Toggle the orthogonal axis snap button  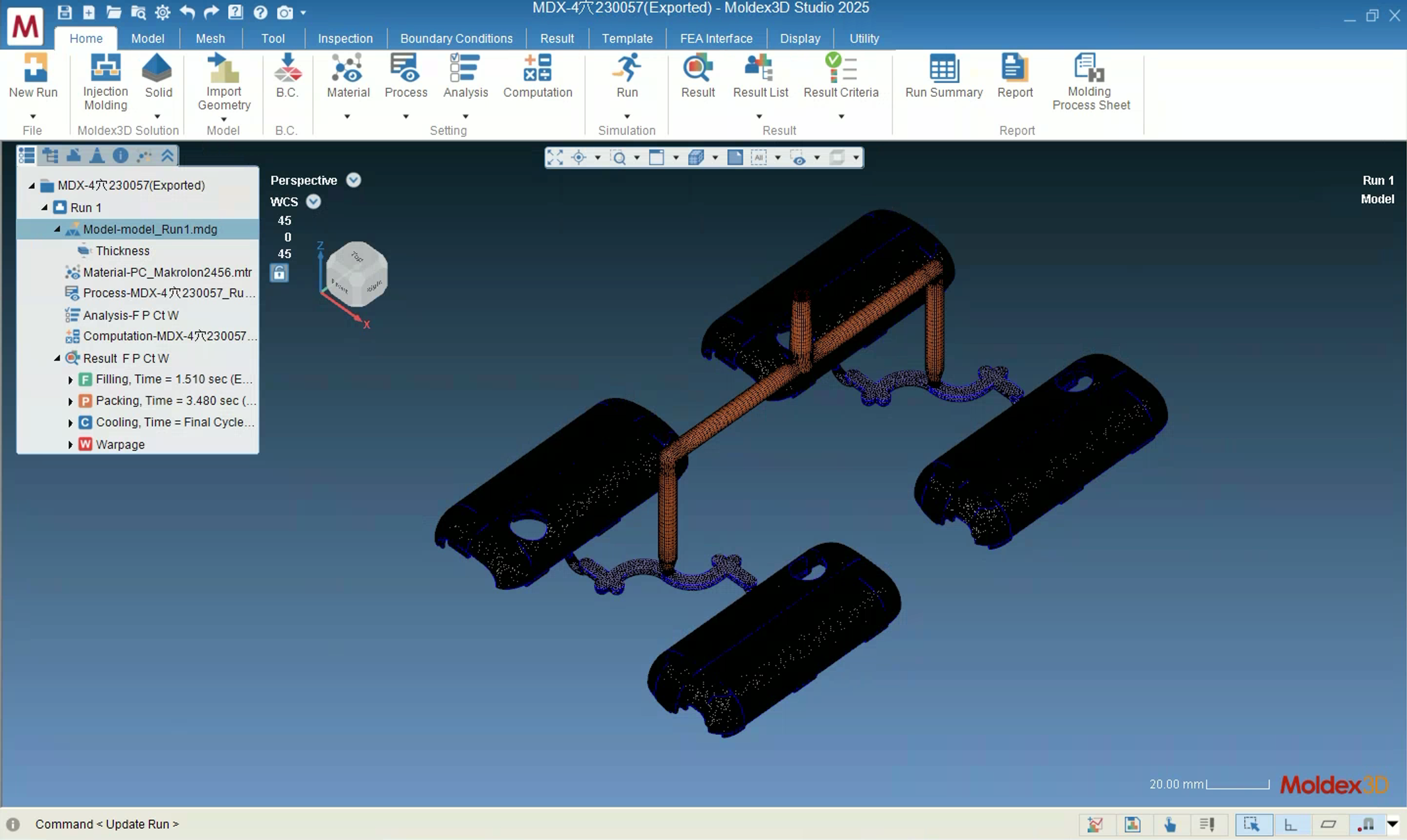click(x=1291, y=825)
